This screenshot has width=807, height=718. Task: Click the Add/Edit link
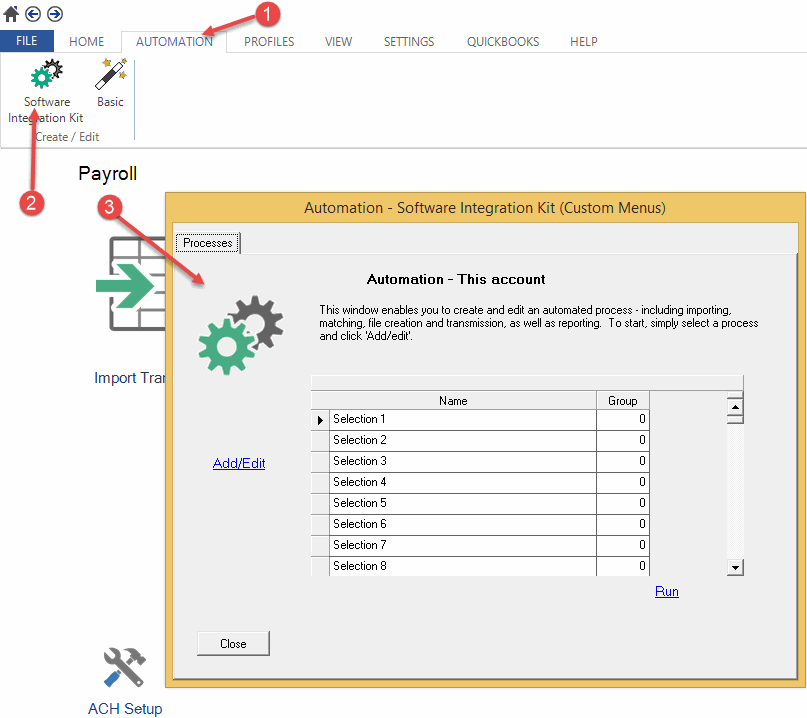click(x=239, y=464)
